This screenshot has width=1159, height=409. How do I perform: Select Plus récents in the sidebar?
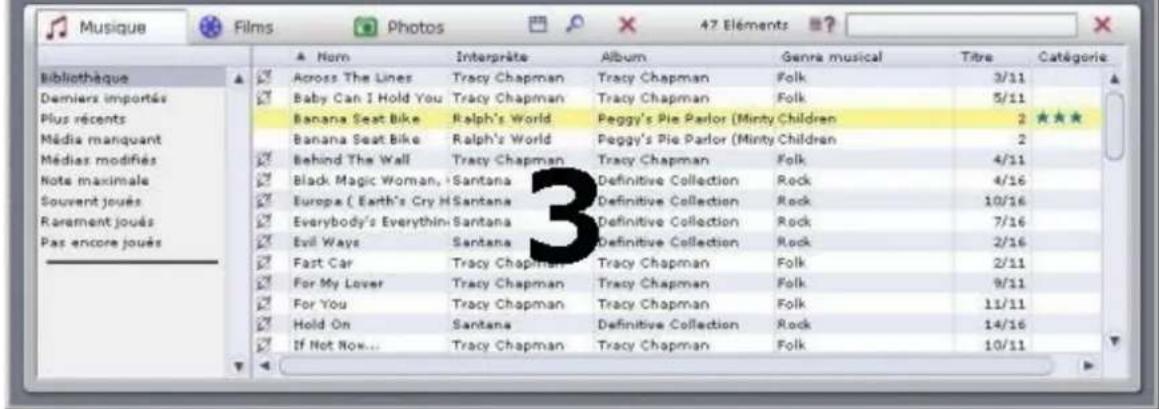click(83, 118)
